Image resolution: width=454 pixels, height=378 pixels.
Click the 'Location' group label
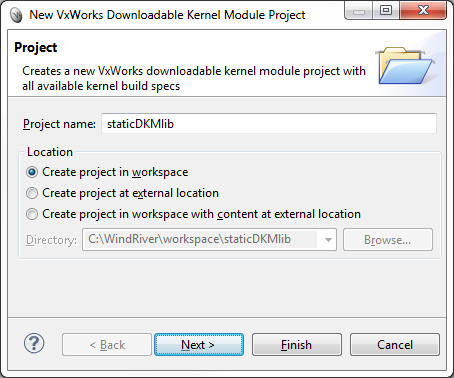click(x=50, y=152)
